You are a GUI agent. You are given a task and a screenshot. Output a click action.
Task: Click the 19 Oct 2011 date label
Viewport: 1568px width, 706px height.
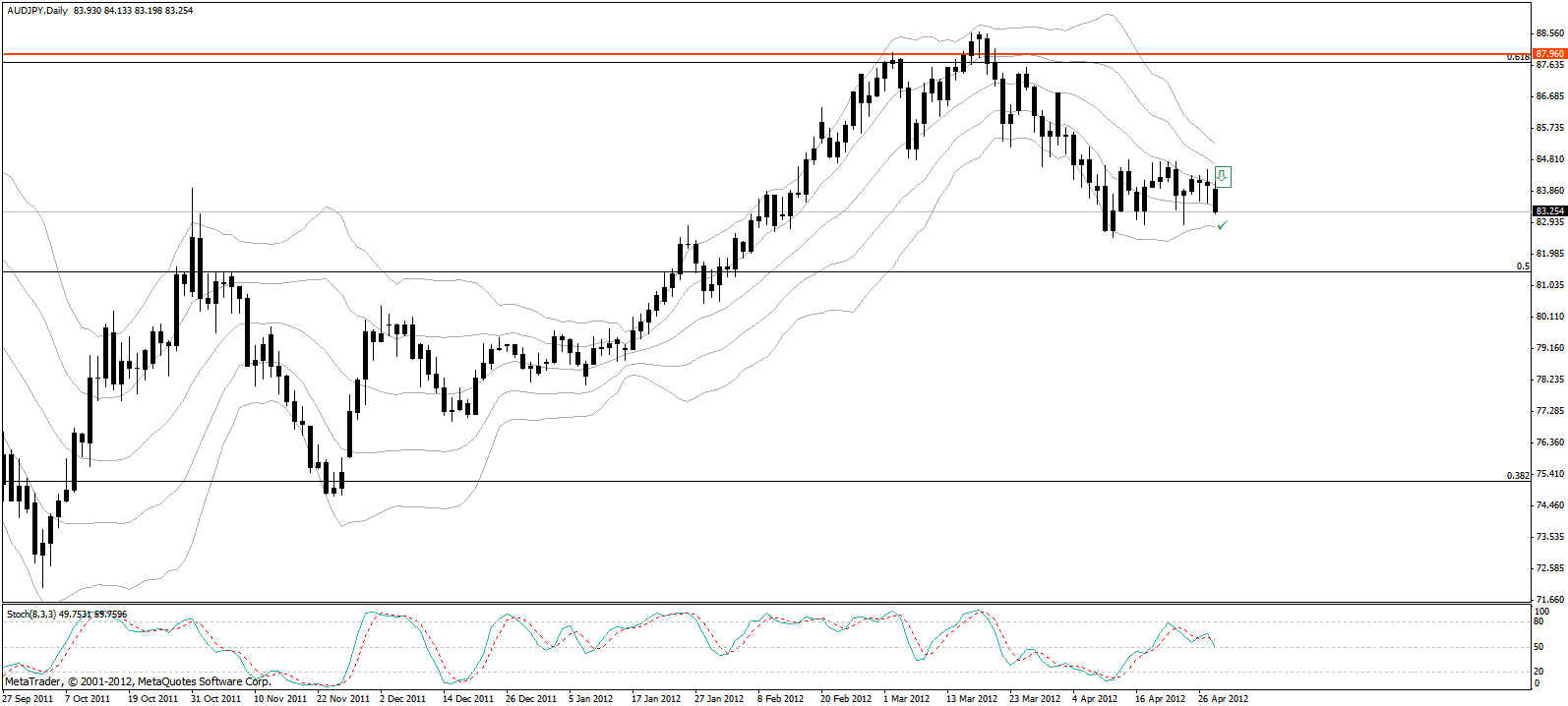(152, 699)
